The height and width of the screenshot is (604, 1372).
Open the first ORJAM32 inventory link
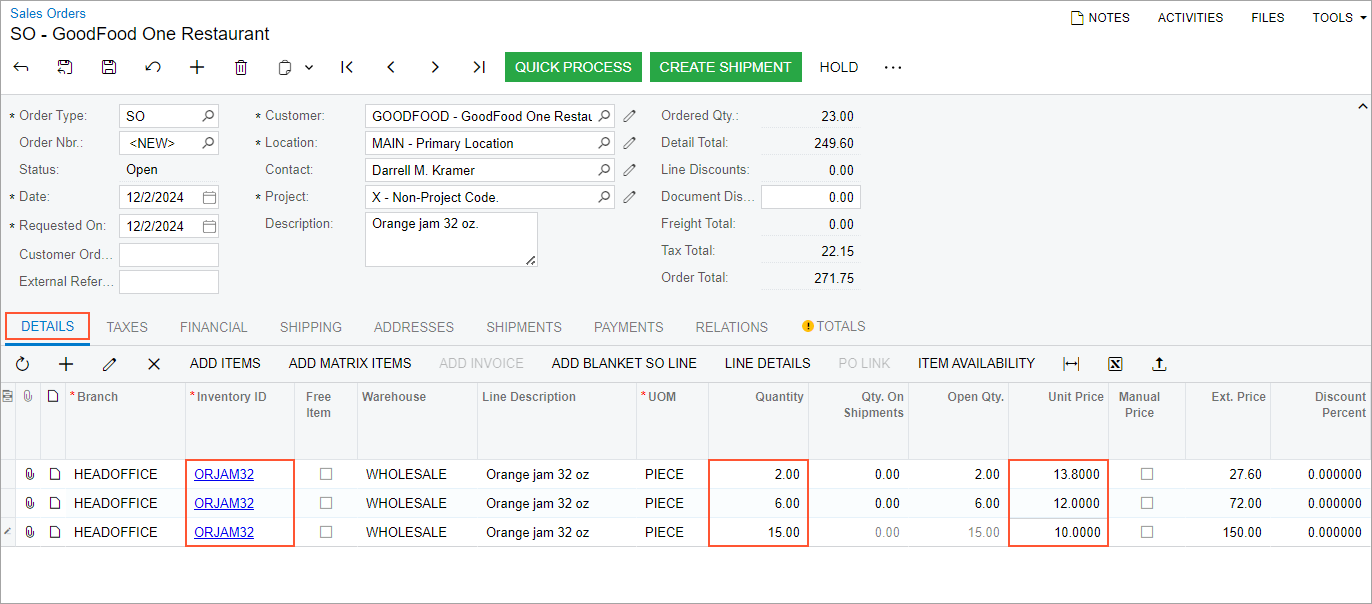point(224,474)
